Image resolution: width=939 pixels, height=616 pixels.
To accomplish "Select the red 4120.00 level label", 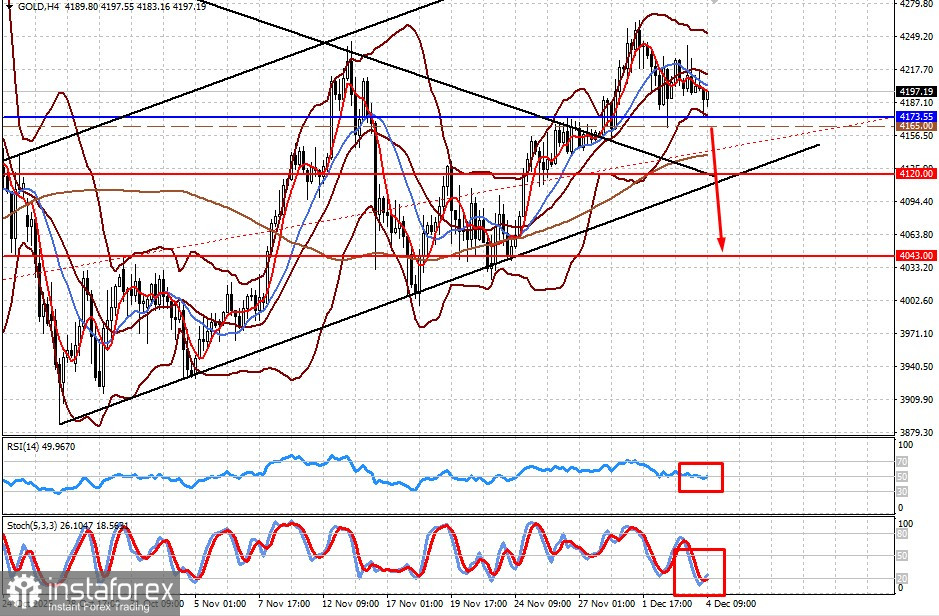I will (916, 174).
